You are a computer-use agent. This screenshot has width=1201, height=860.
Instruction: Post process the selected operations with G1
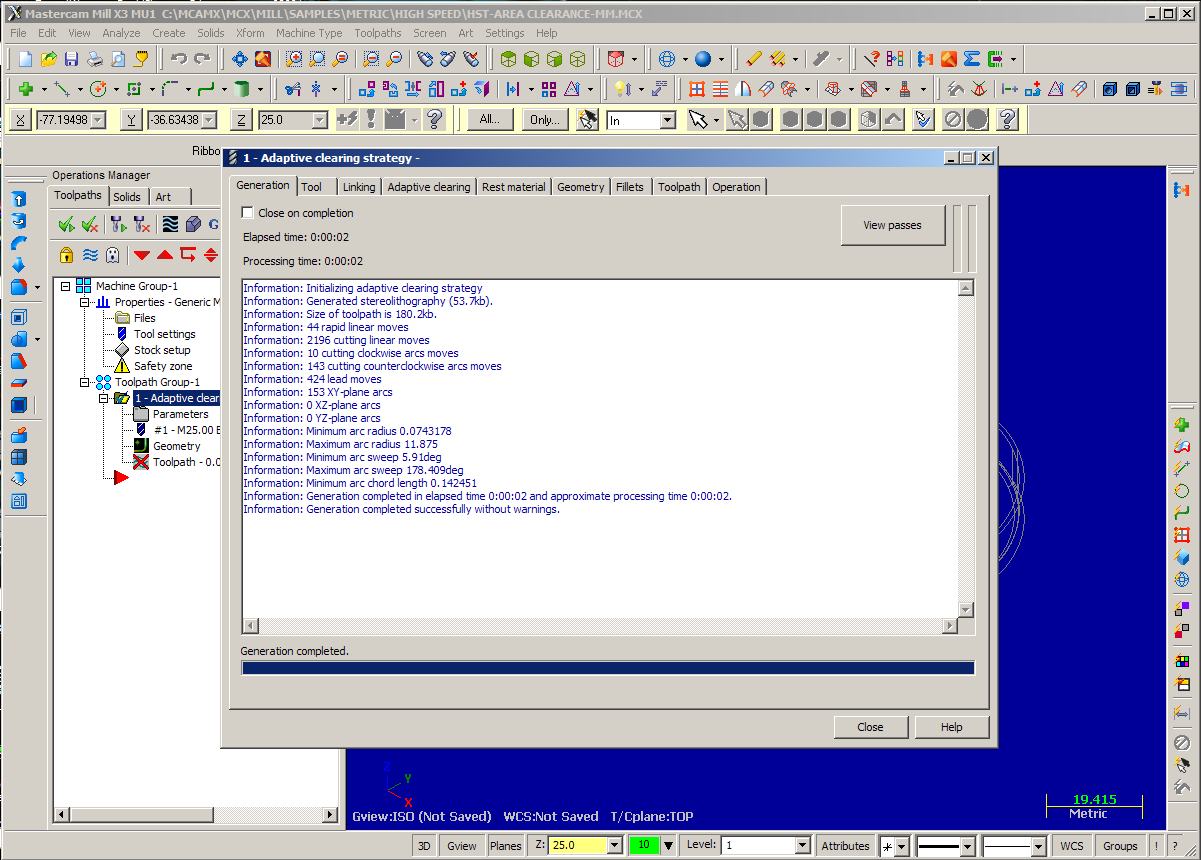pyautogui.click(x=213, y=224)
